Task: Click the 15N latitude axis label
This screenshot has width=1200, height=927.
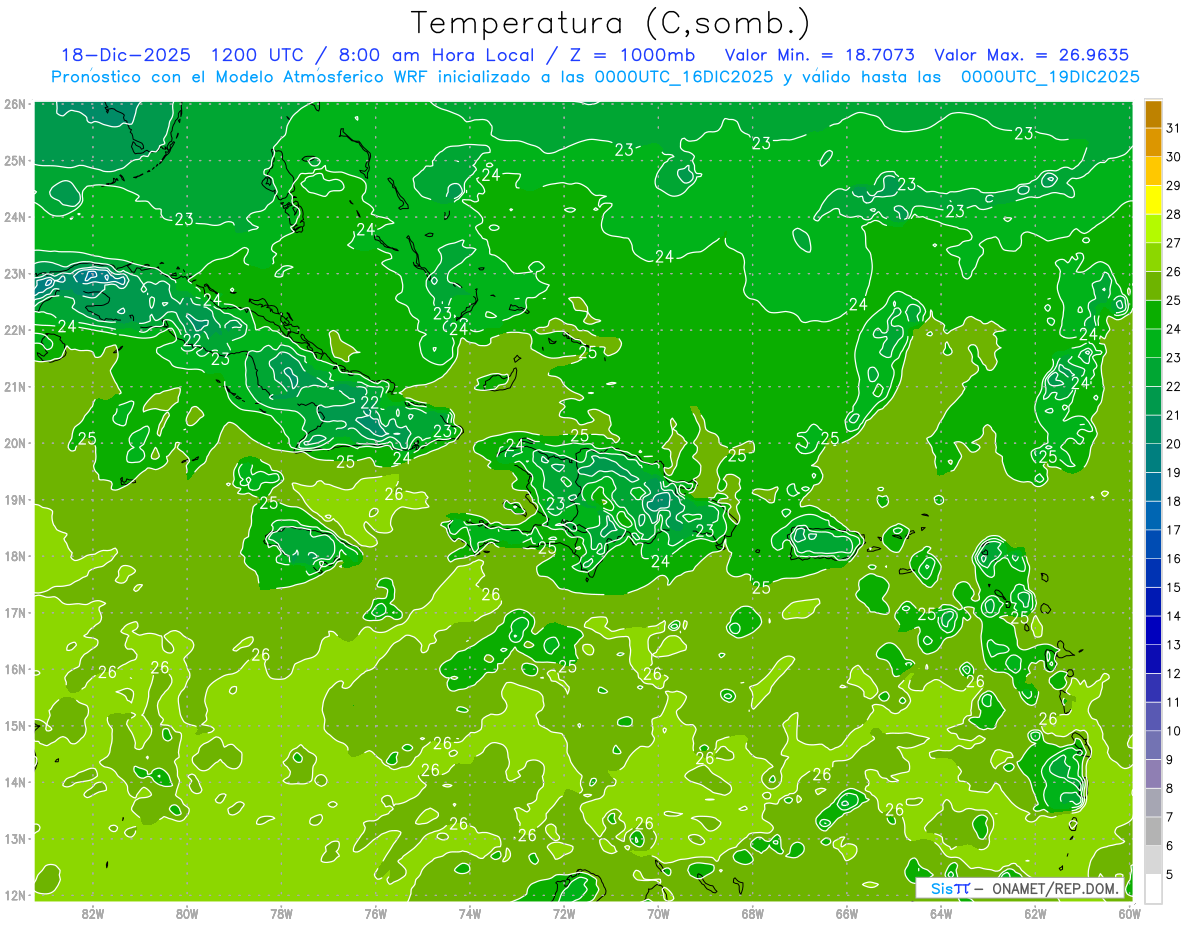Action: tap(15, 726)
